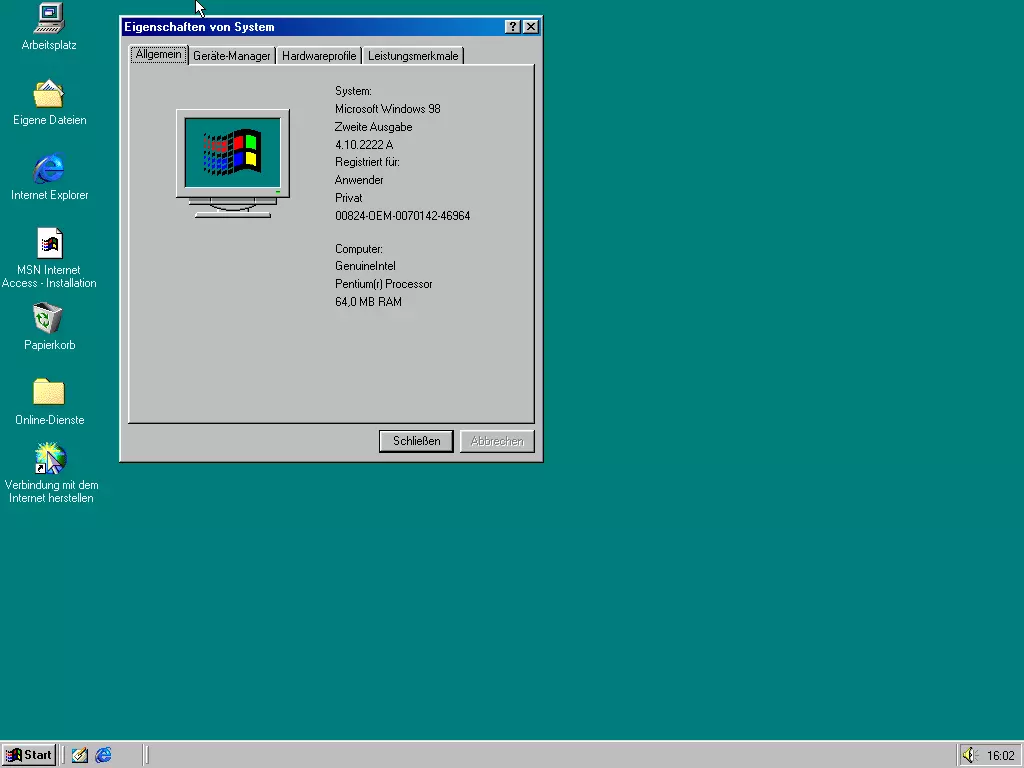
Task: Open the Hardwareprofile tab
Action: 319,56
